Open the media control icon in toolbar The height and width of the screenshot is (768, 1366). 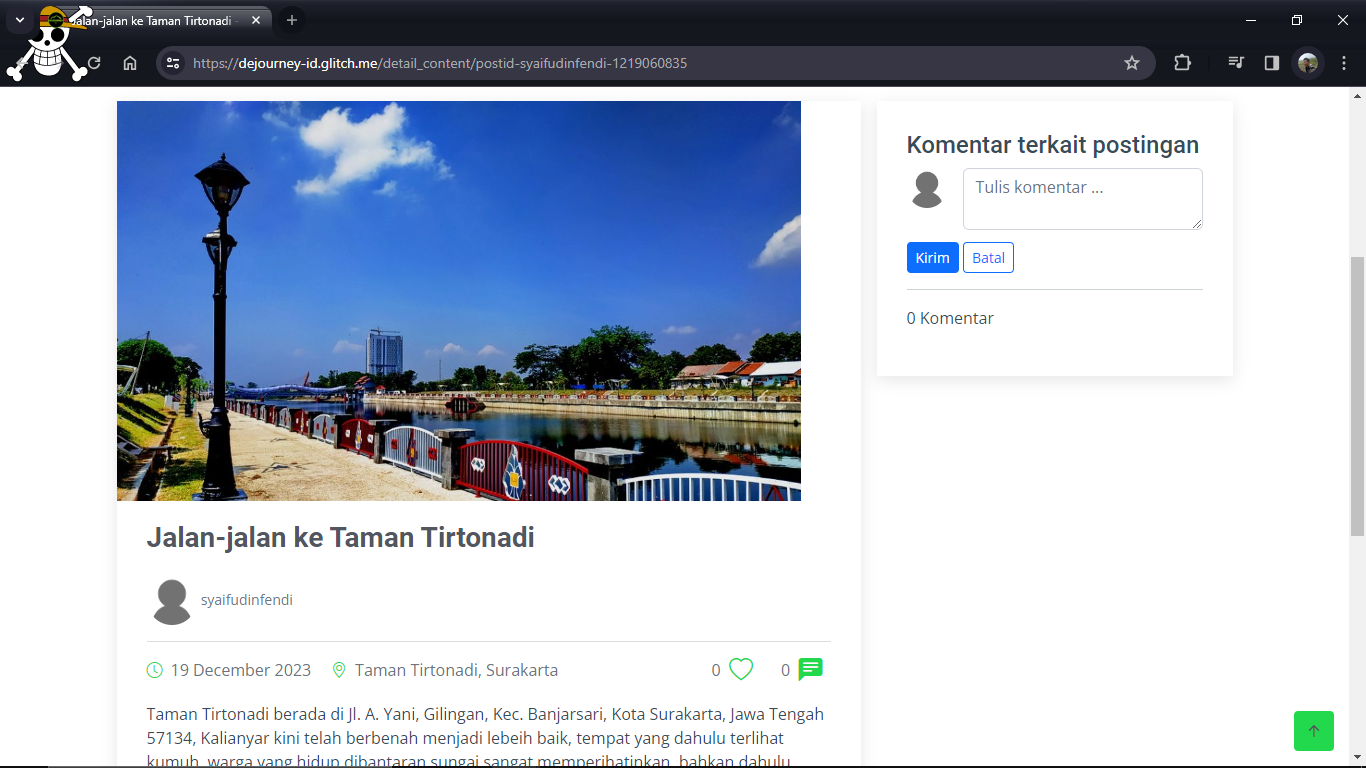coord(1236,63)
